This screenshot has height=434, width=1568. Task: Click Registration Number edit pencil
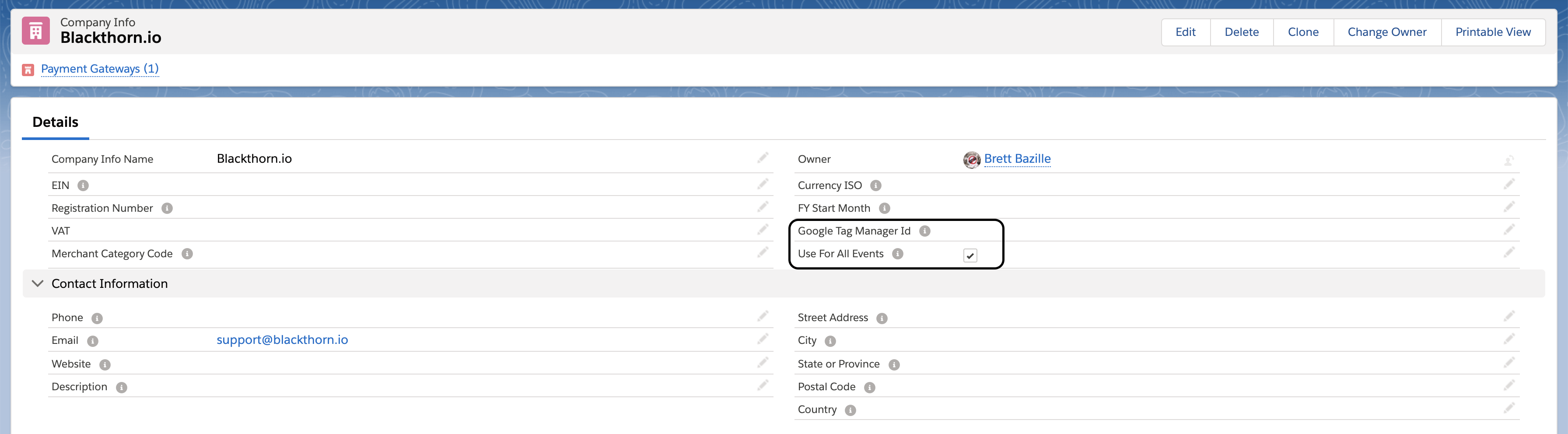pyautogui.click(x=763, y=207)
